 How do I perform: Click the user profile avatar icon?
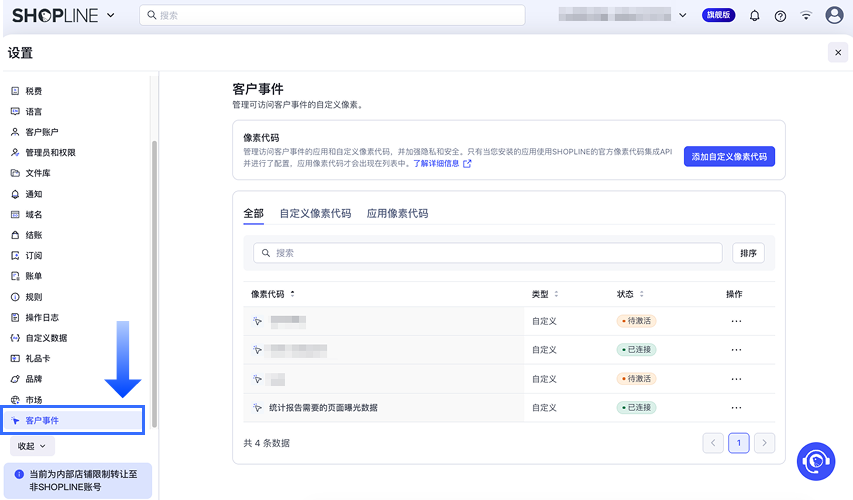pyautogui.click(x=834, y=16)
